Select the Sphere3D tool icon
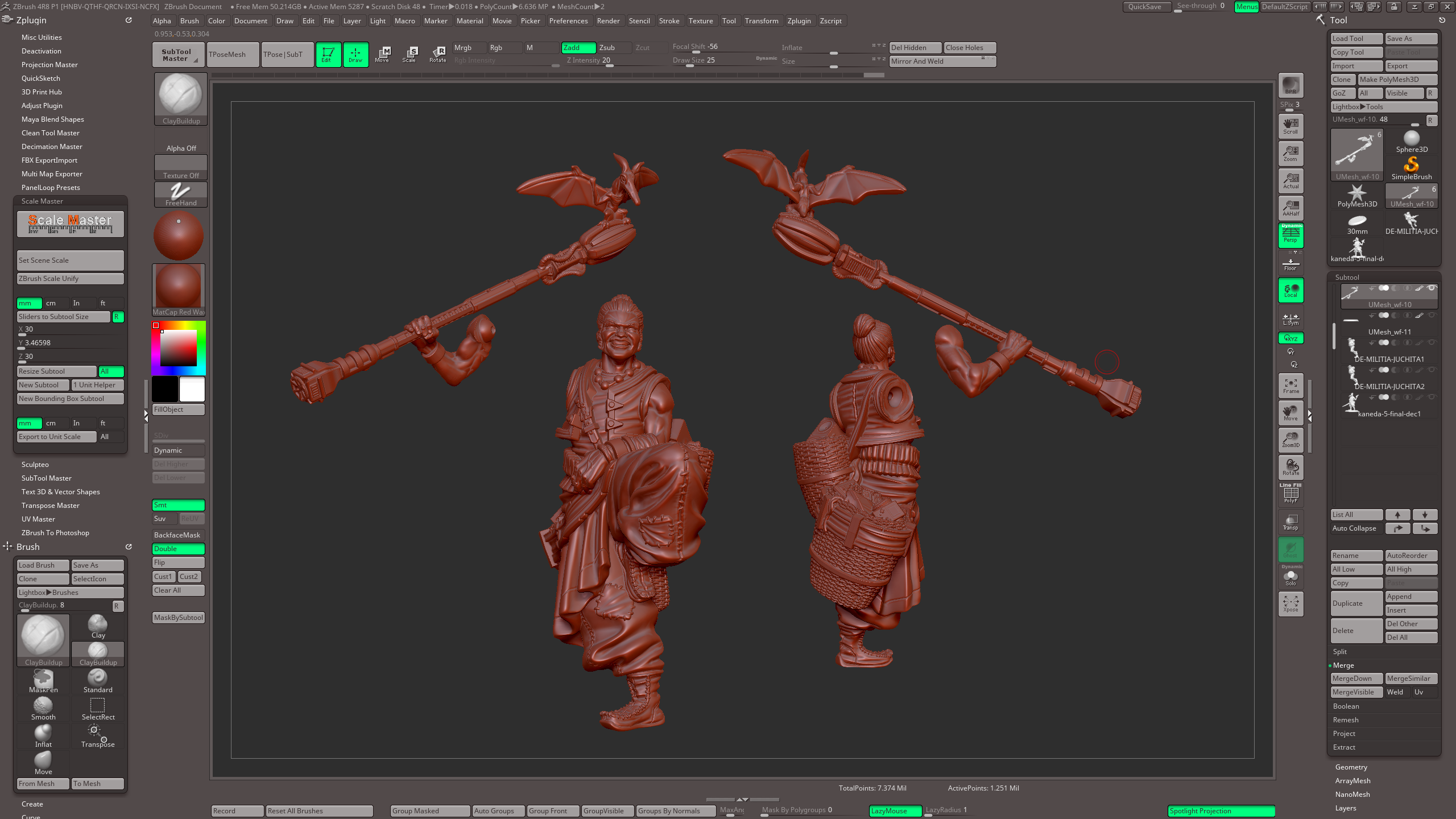This screenshot has width=1456, height=819. tap(1412, 141)
